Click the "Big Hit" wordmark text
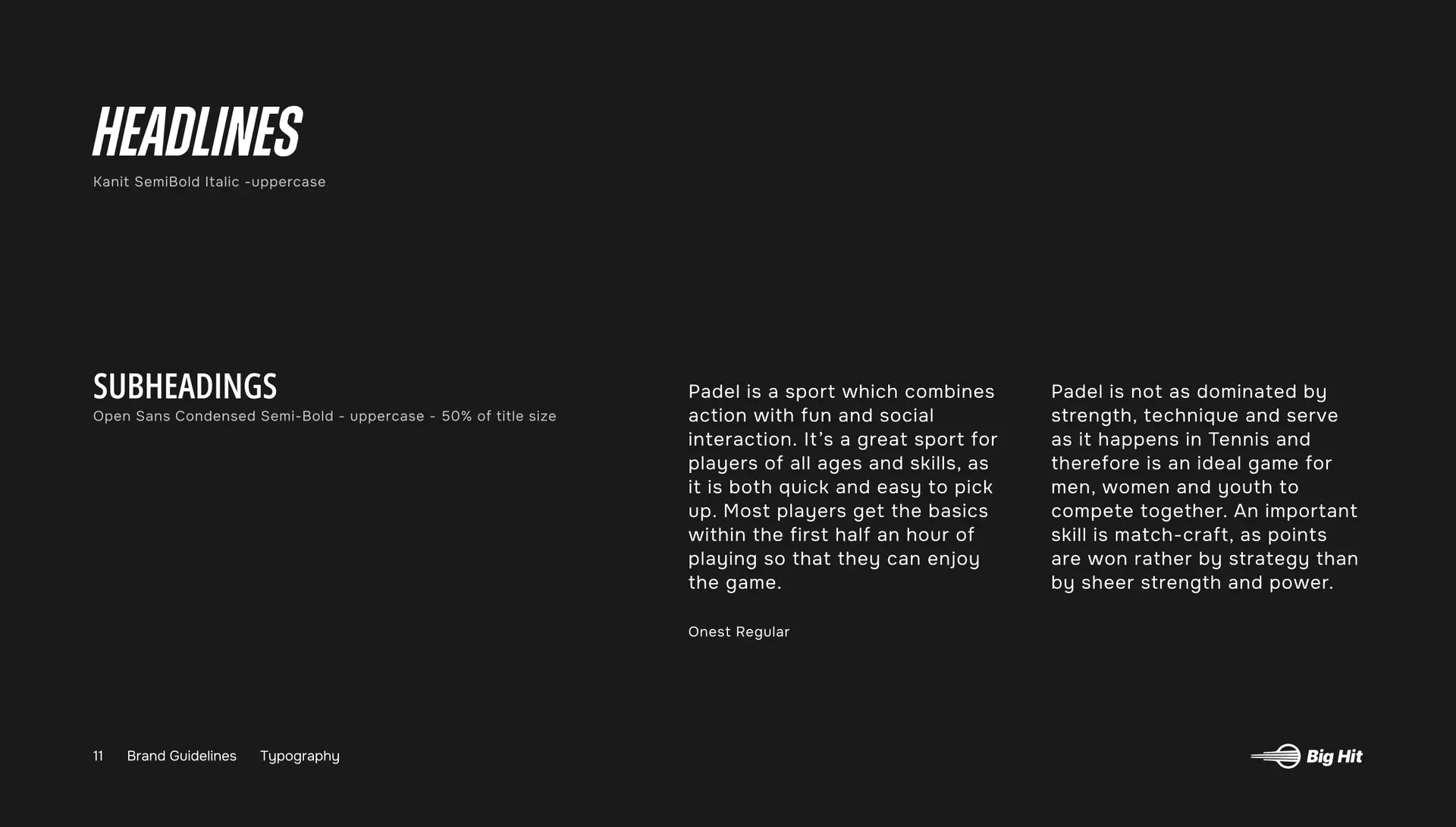The height and width of the screenshot is (827, 1456). click(1334, 757)
